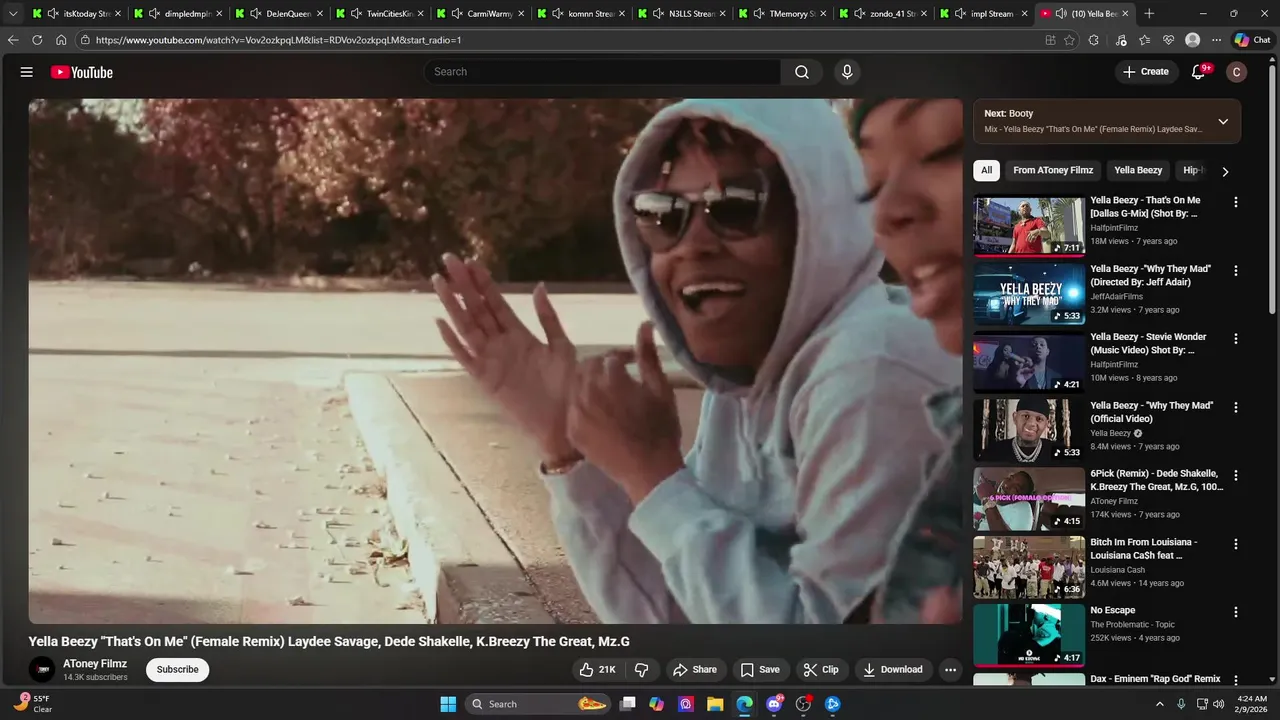Click into the YouTube search field
The image size is (1280, 720).
602,72
